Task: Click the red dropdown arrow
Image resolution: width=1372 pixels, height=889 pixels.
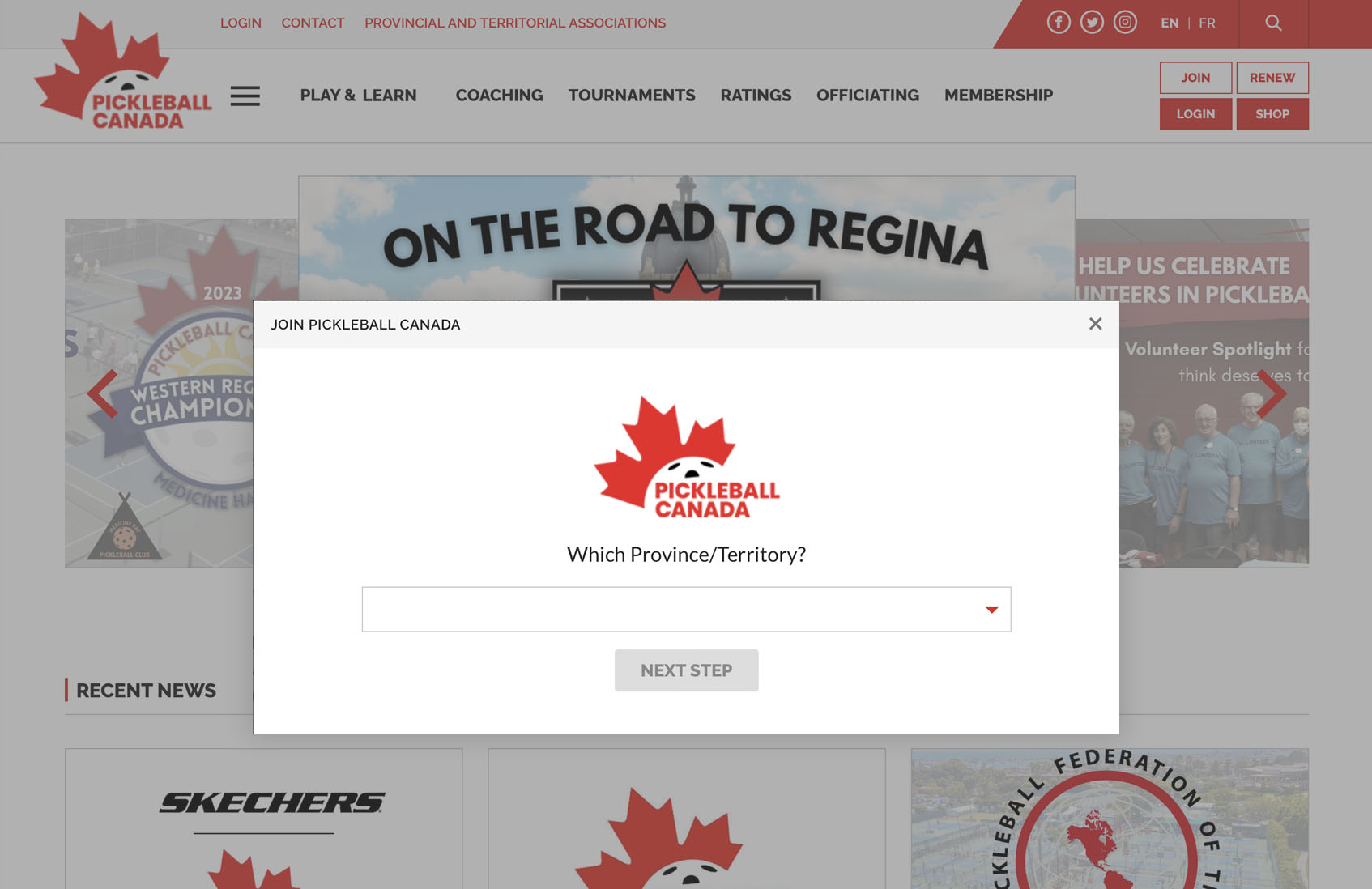Action: pyautogui.click(x=991, y=610)
